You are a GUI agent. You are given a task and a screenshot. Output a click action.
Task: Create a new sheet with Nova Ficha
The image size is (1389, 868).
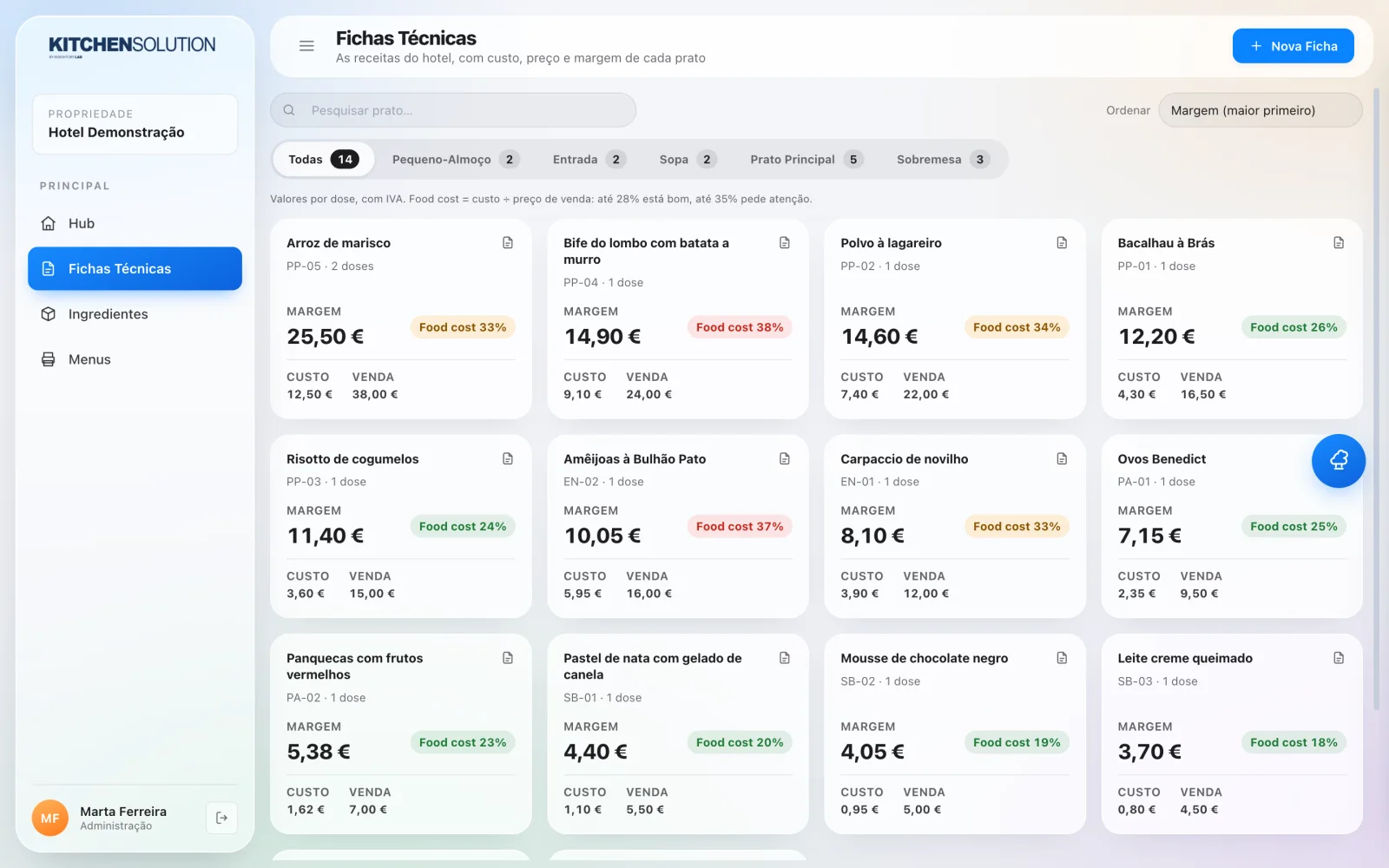[x=1293, y=46]
